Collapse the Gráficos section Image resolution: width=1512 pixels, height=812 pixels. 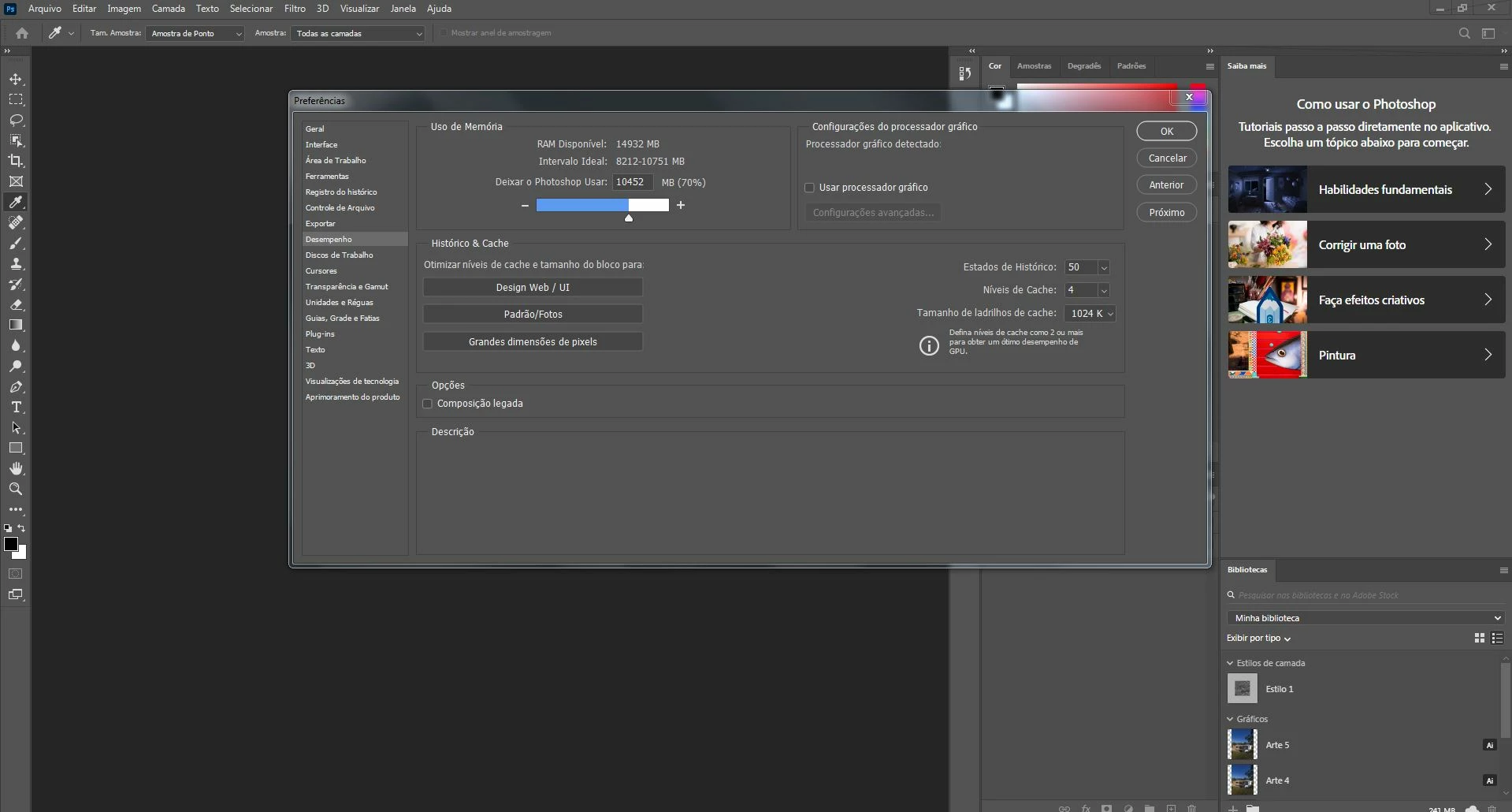click(x=1230, y=719)
